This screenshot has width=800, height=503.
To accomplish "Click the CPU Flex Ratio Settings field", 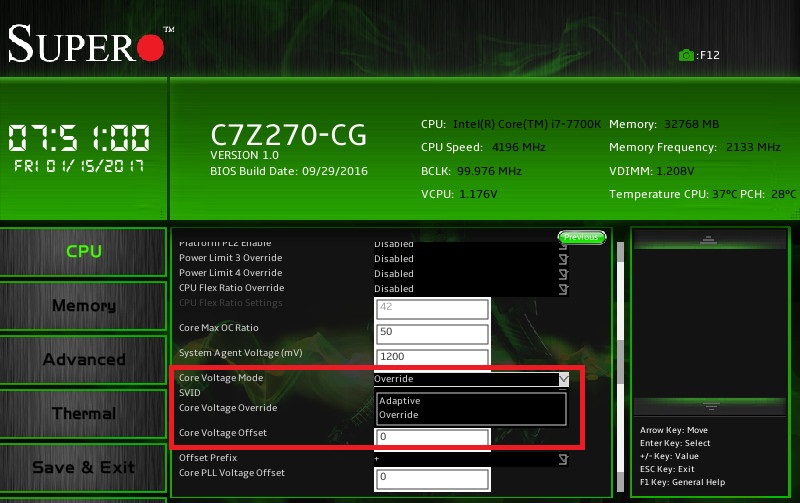I will click(x=432, y=308).
